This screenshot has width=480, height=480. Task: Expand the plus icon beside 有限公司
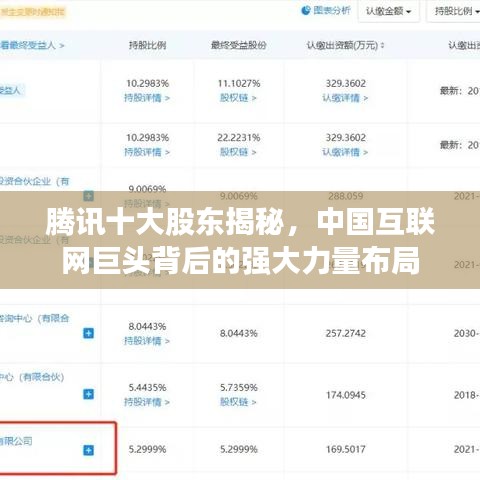tap(88, 450)
